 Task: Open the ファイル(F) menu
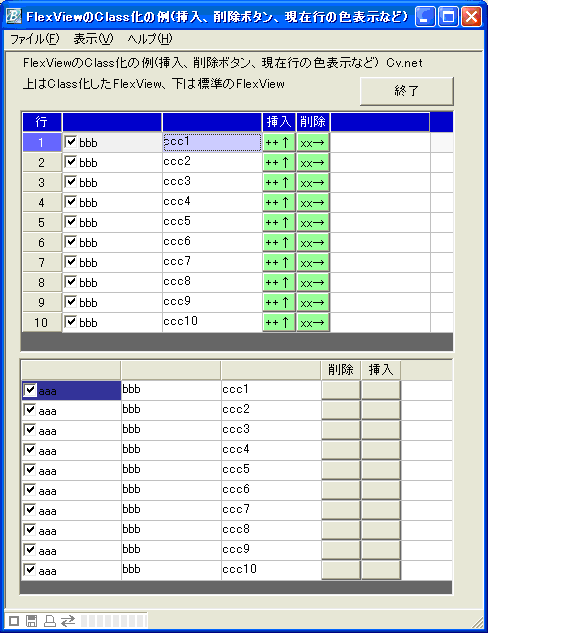point(35,39)
